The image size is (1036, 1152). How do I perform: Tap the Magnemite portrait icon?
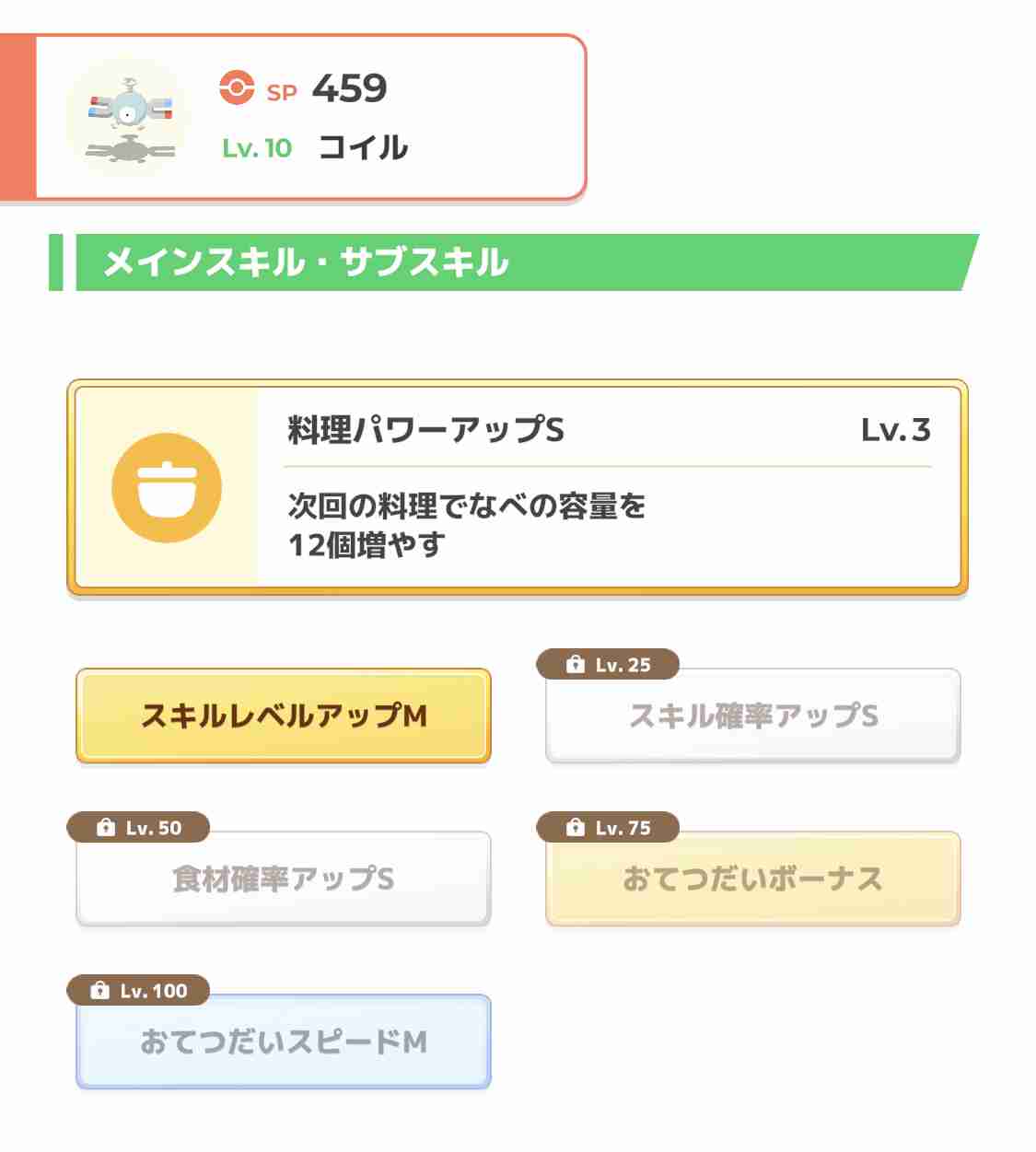click(x=128, y=118)
